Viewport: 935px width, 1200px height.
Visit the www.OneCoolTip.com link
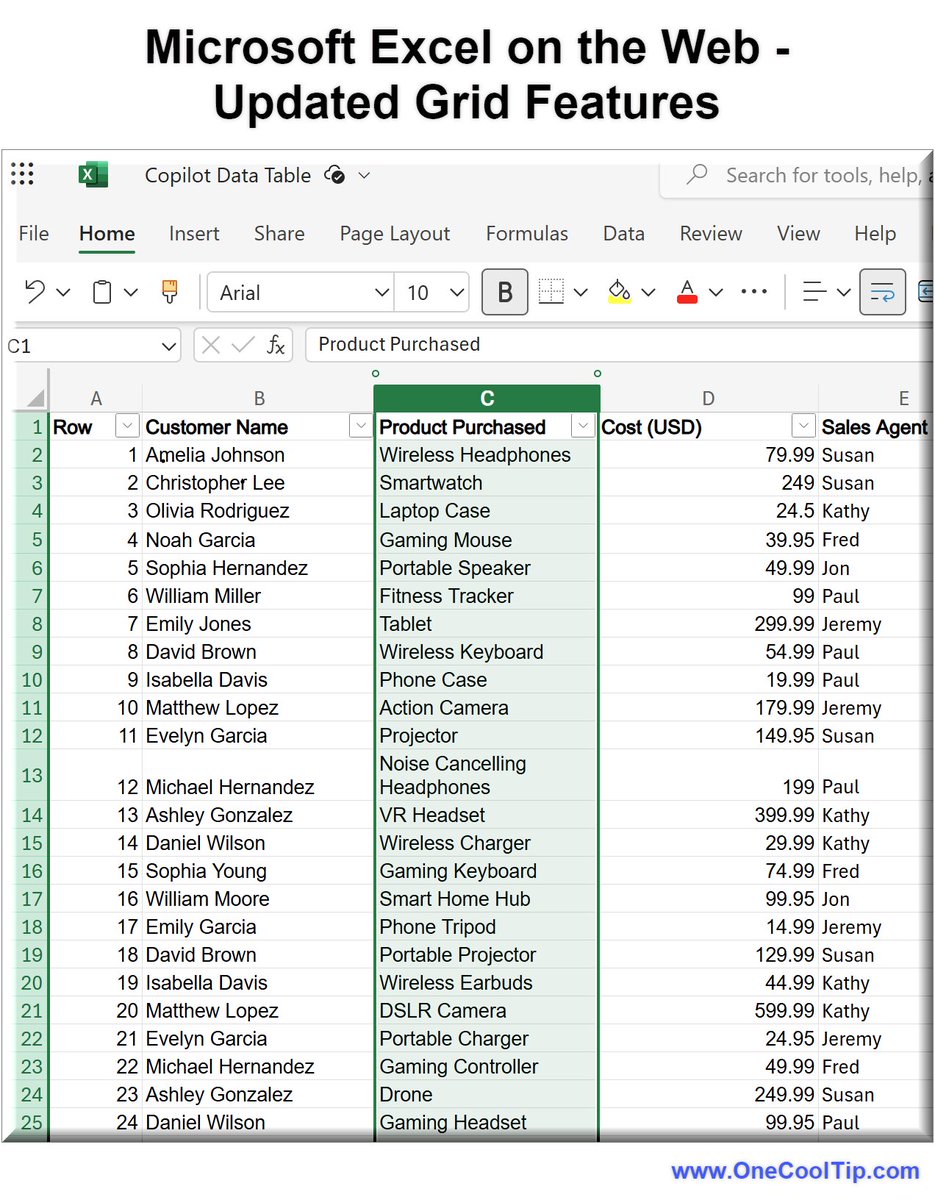793,1172
